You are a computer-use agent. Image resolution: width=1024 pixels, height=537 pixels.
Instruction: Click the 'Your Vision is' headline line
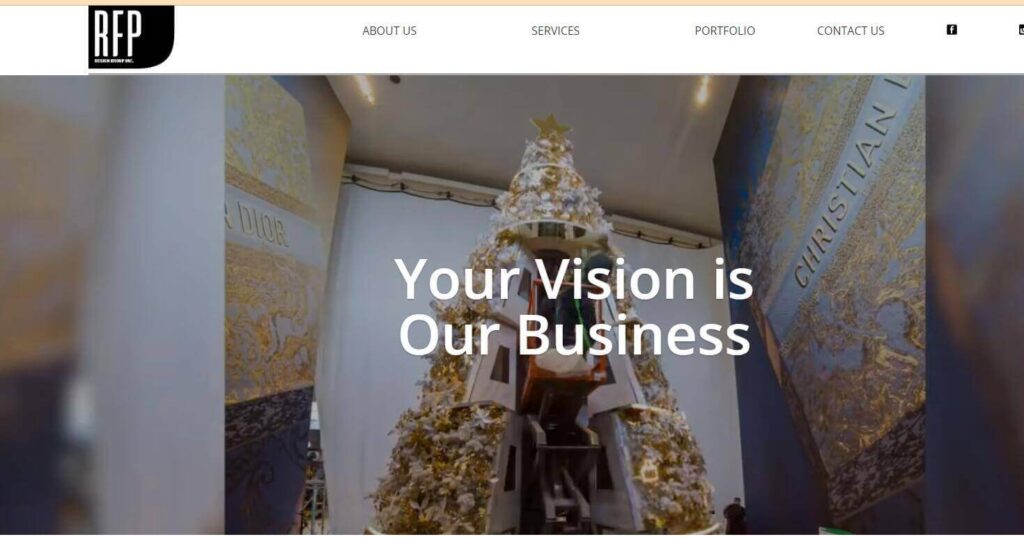click(x=574, y=280)
